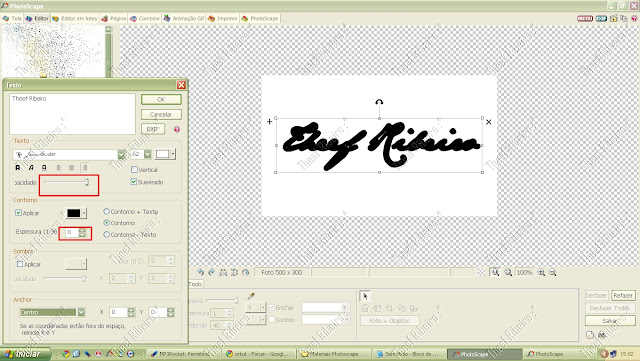Click into the Theef Ribeiro text box
640x361 pixels.
72,114
